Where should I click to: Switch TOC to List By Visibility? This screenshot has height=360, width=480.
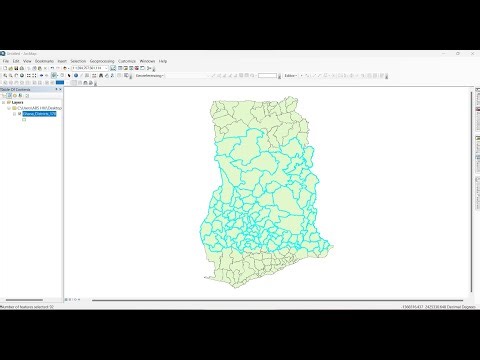point(15,95)
